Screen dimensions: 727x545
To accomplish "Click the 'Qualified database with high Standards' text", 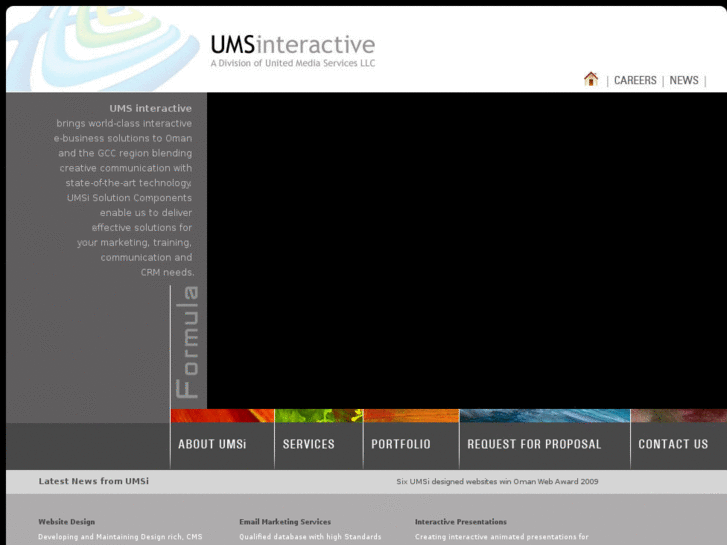I will (310, 537).
